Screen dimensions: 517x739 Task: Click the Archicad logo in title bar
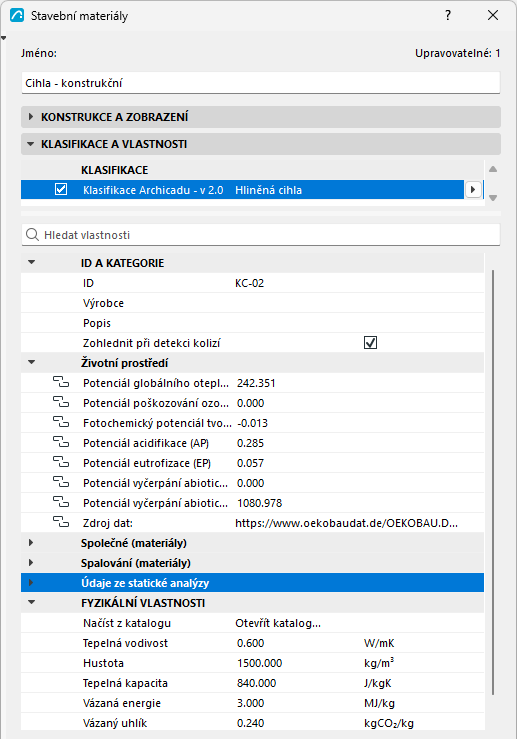coord(17,15)
